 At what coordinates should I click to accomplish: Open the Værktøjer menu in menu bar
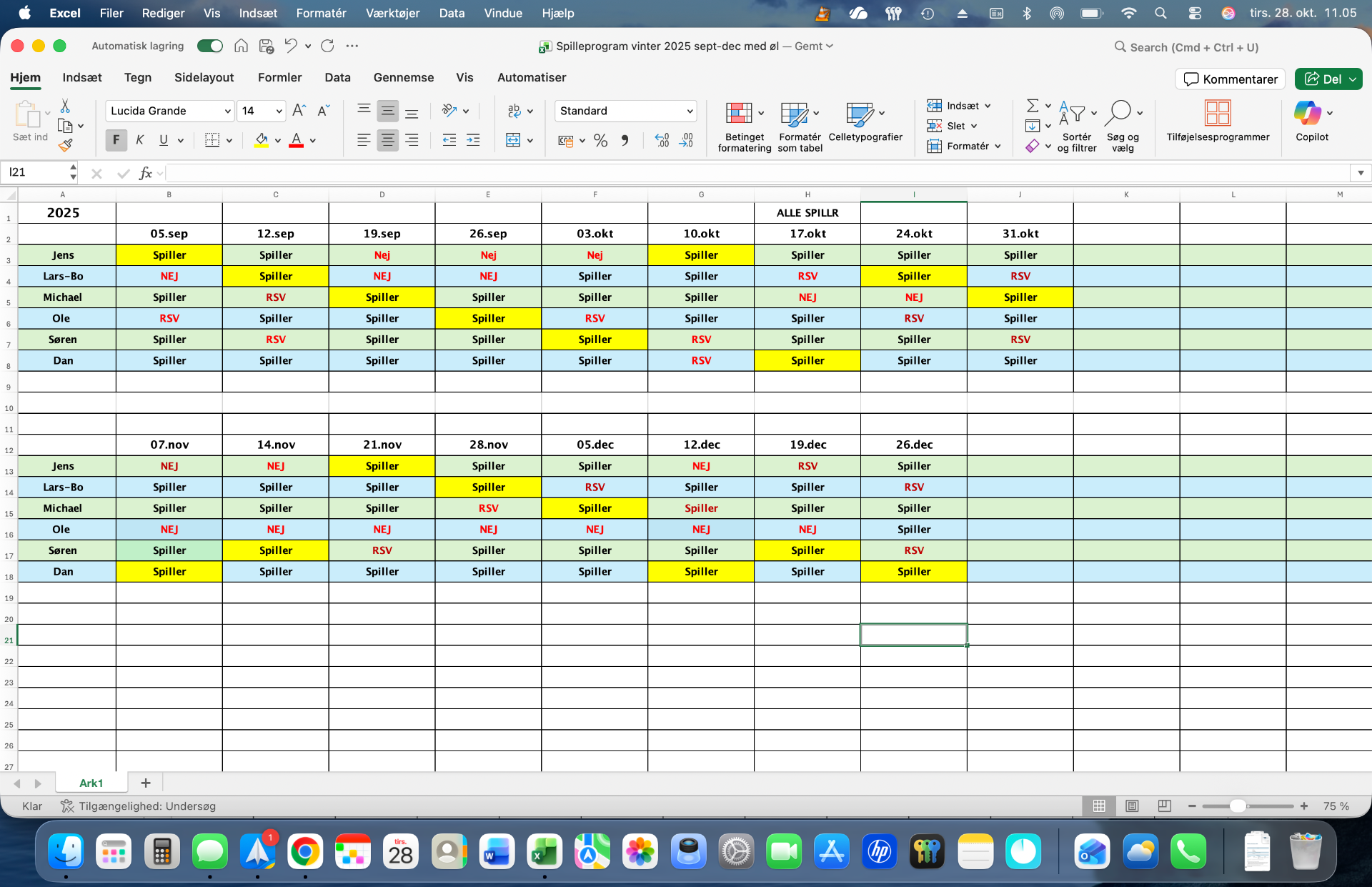tap(392, 13)
